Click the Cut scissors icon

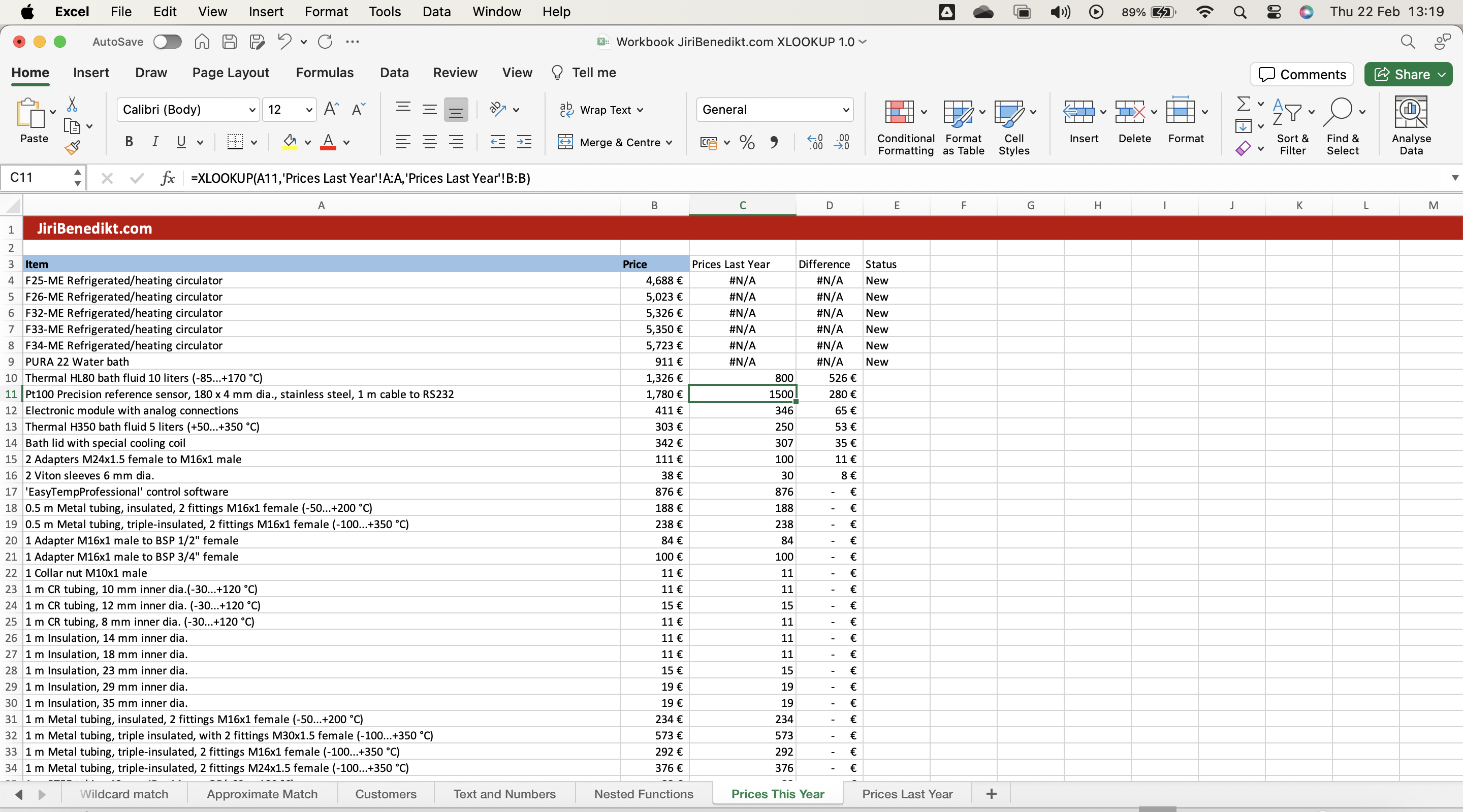click(x=72, y=104)
